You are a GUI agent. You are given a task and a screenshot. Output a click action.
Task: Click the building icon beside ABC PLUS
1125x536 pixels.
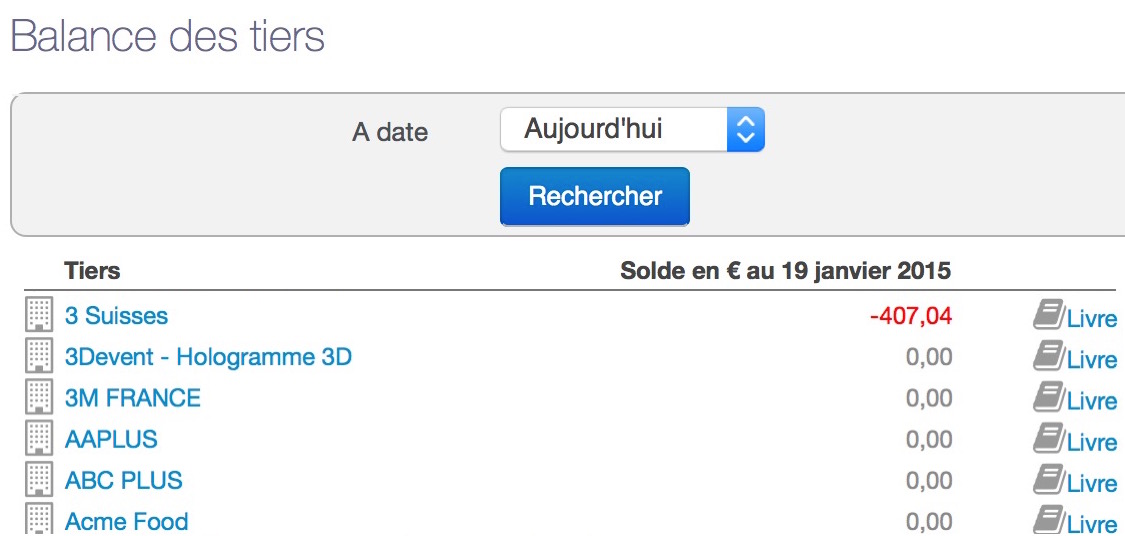point(38,480)
